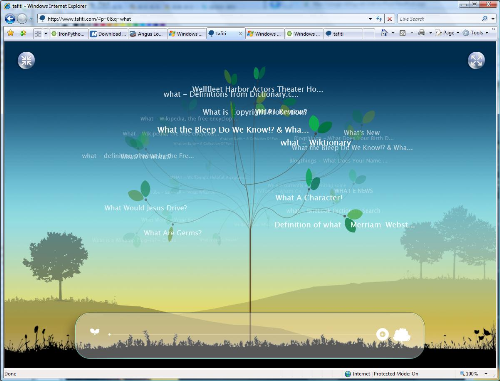Click the small sprout icon on control bar
500x381 pixels.
point(95,332)
